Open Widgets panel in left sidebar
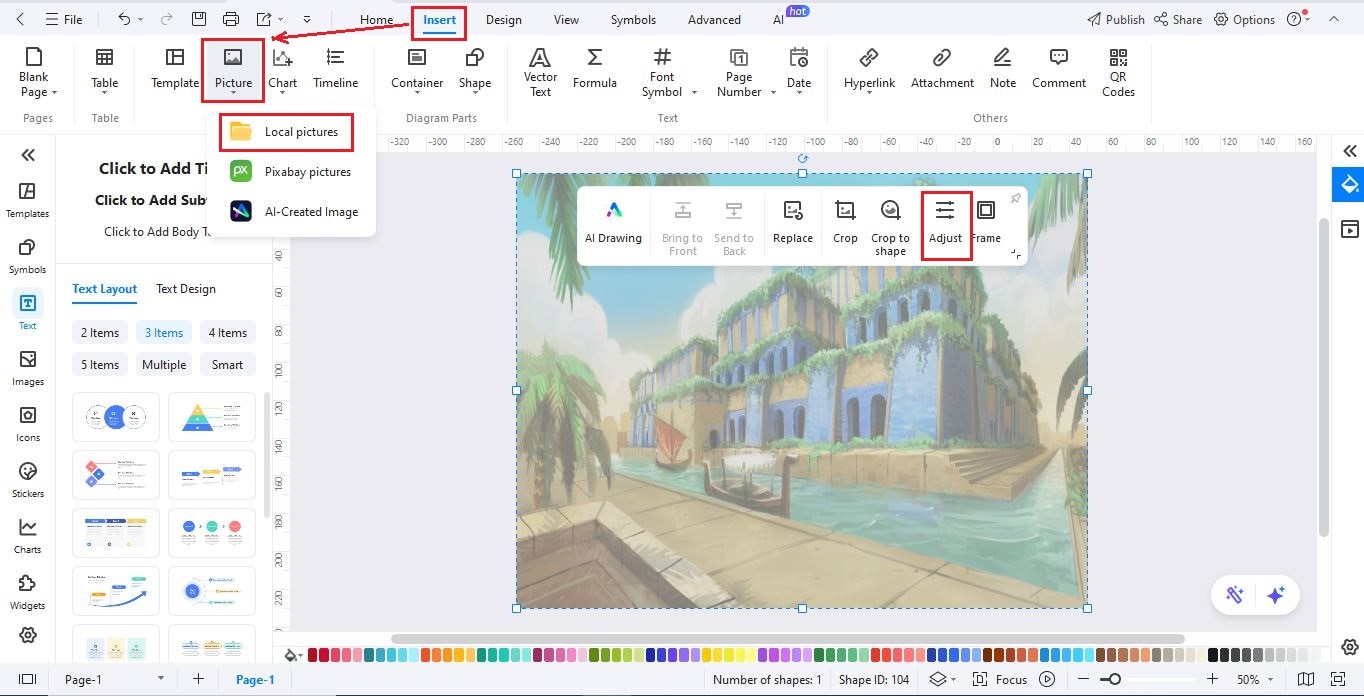 pos(28,592)
